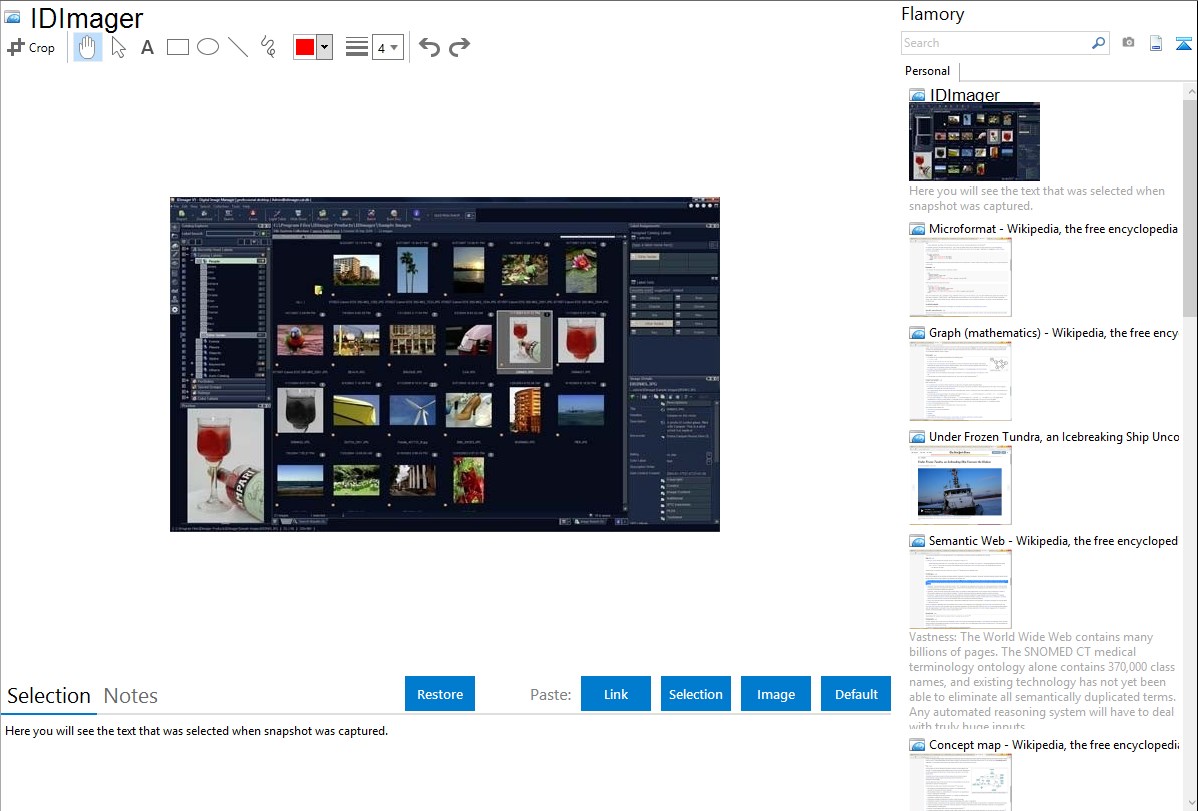Screen dimensions: 1198x811
Task: Select the Crop tool
Action: (x=31, y=47)
